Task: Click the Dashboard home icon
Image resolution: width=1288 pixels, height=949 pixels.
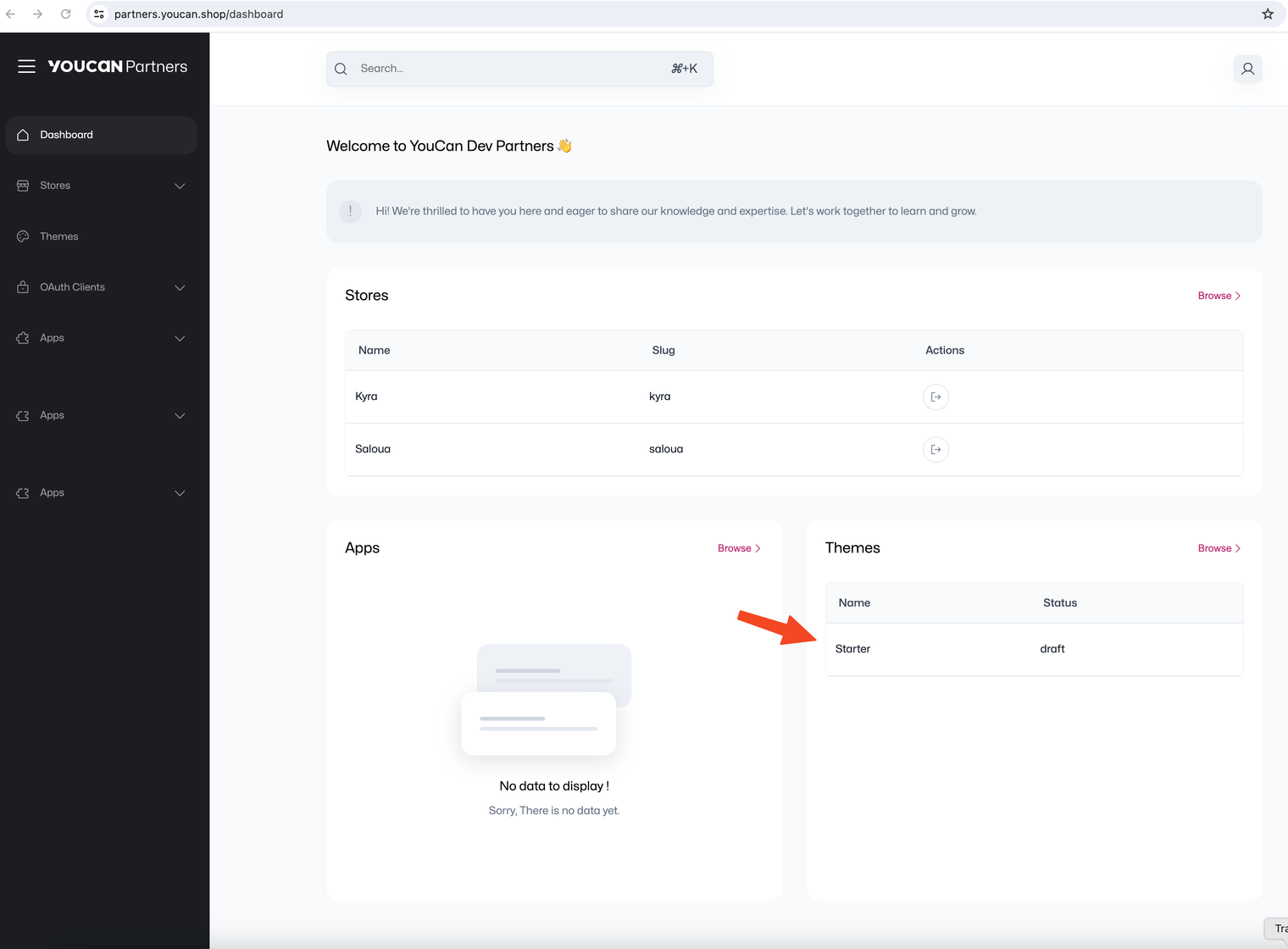Action: click(22, 135)
